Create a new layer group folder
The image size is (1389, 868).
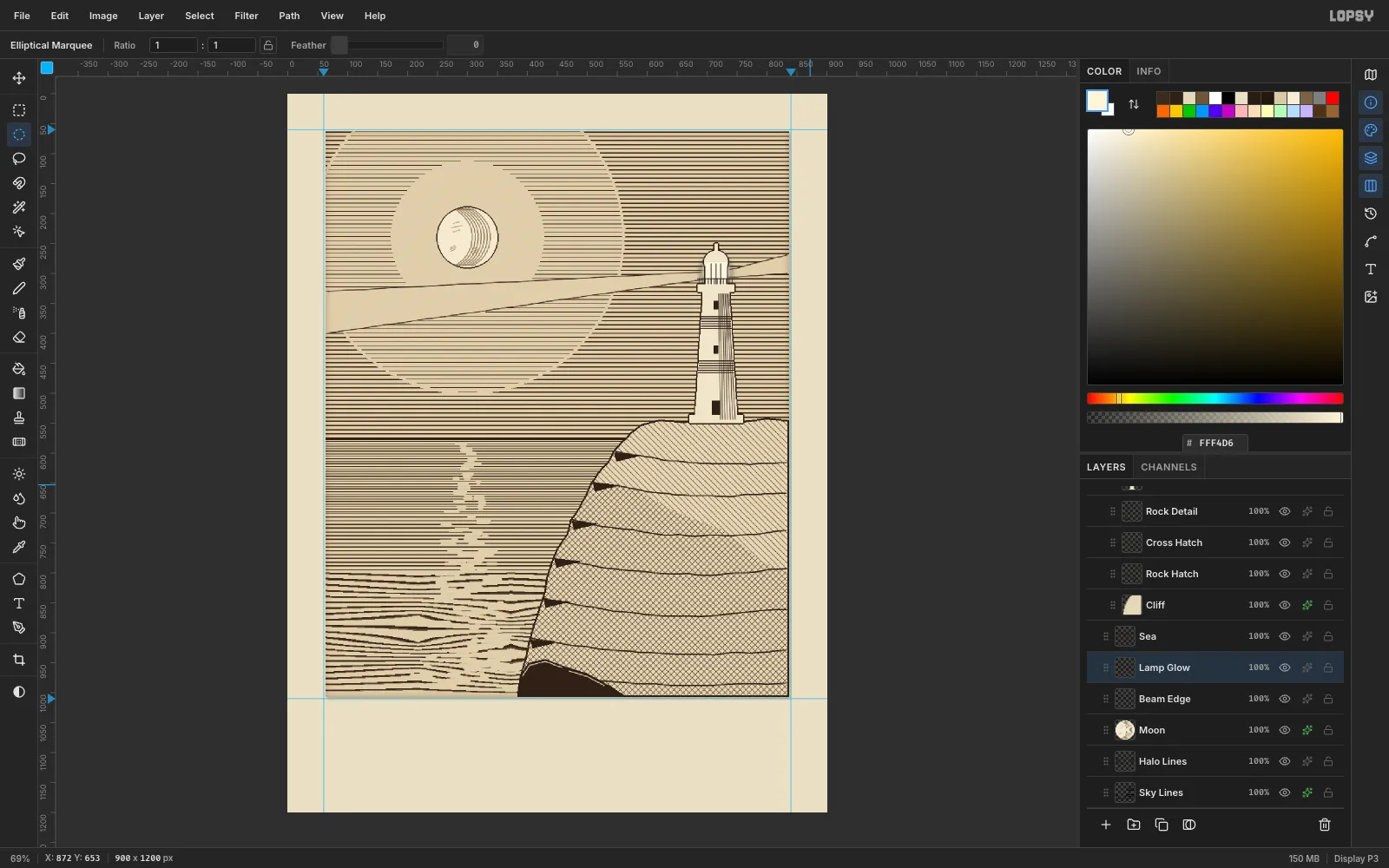click(x=1134, y=825)
